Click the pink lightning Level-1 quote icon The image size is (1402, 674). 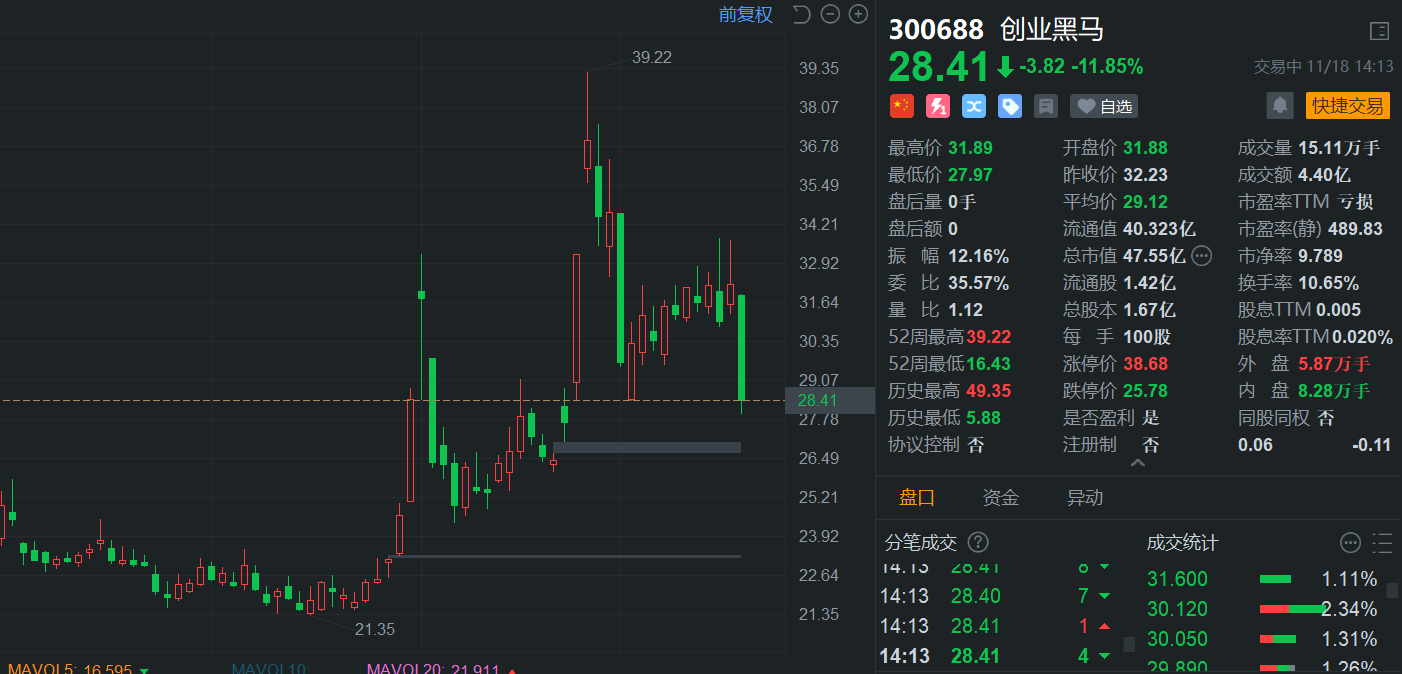(937, 106)
